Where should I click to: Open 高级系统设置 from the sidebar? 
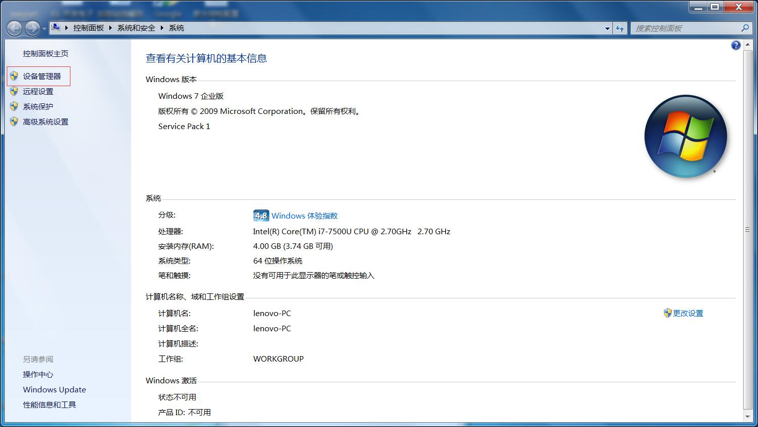(45, 122)
